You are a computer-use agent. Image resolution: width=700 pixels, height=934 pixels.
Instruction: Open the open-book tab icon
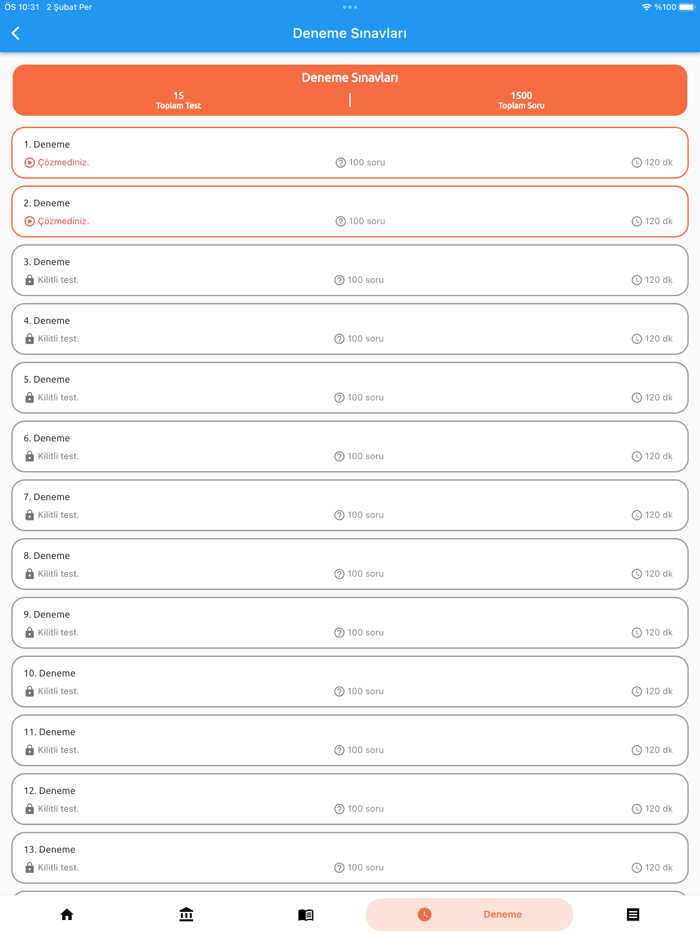coord(306,914)
